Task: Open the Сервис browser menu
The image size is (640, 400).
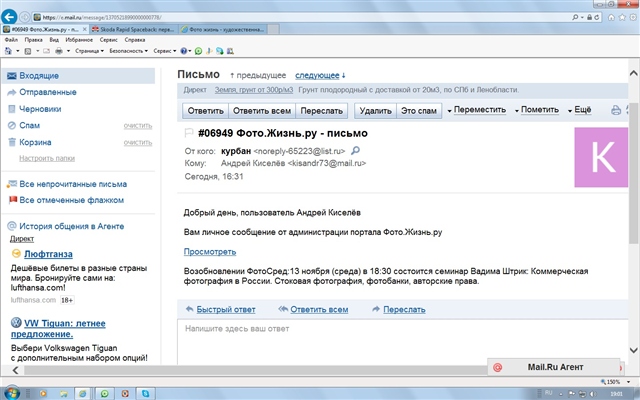Action: coord(102,40)
